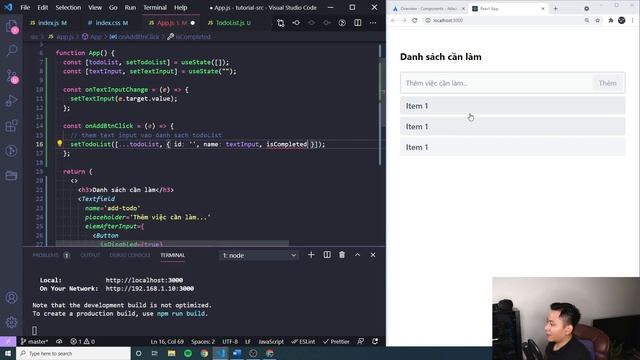The height and width of the screenshot is (360, 640).
Task: Click the feedback icon in status bar
Action: coord(361,341)
